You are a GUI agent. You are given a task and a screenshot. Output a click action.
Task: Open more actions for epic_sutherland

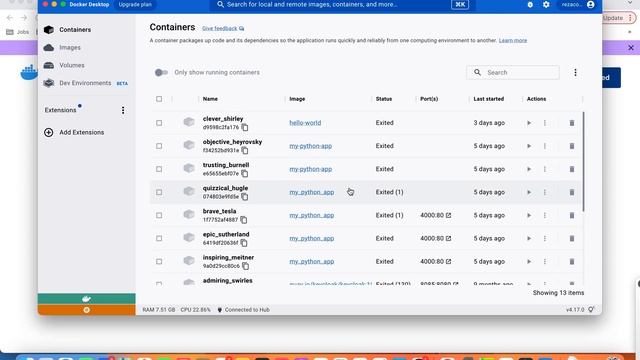(544, 238)
